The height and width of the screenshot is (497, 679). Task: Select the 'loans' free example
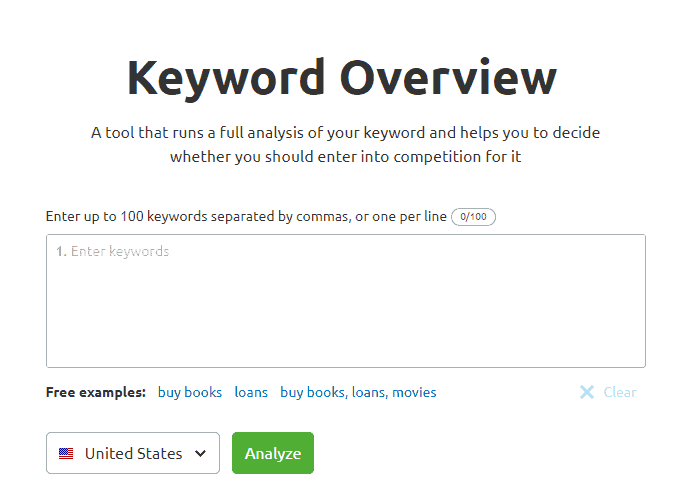point(251,392)
